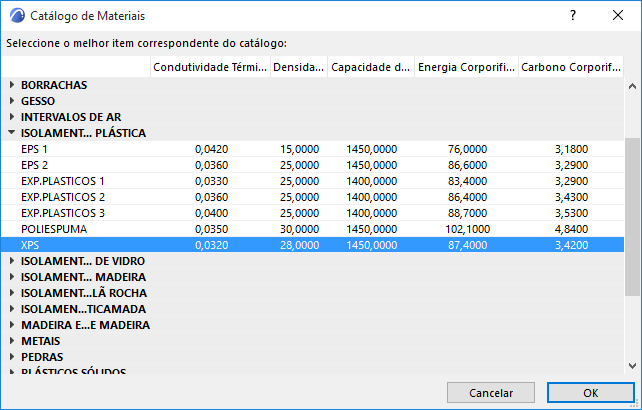
Task: Expand the METAIS category
Action: click(12, 341)
